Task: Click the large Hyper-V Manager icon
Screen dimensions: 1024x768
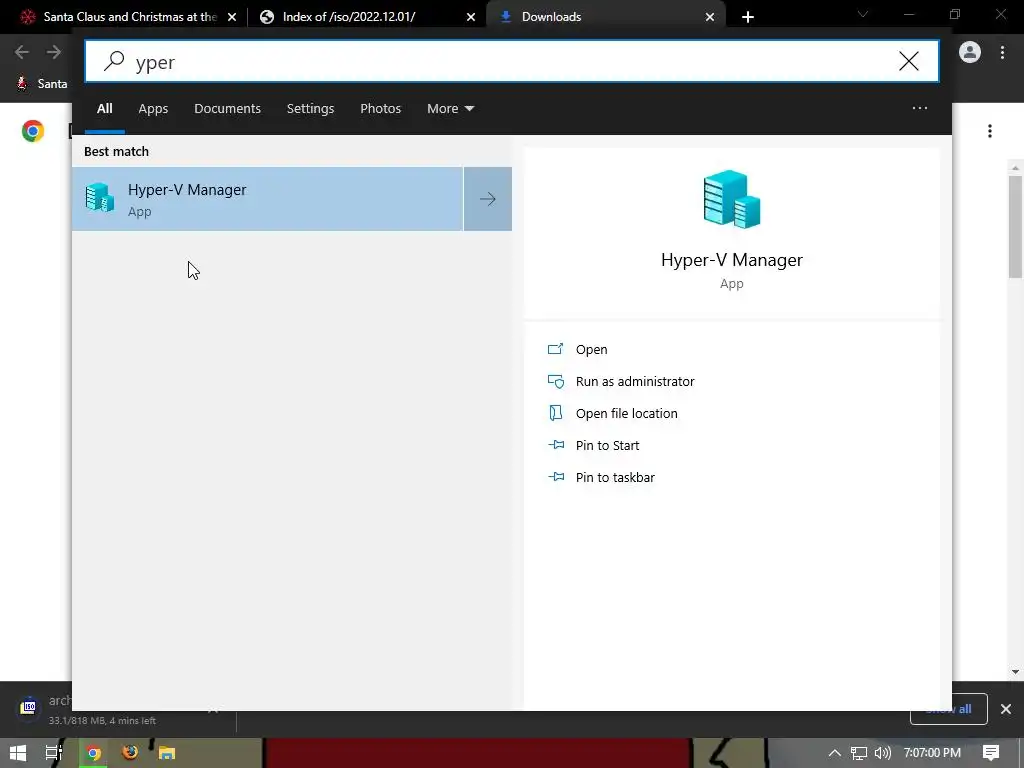Action: pos(731,199)
